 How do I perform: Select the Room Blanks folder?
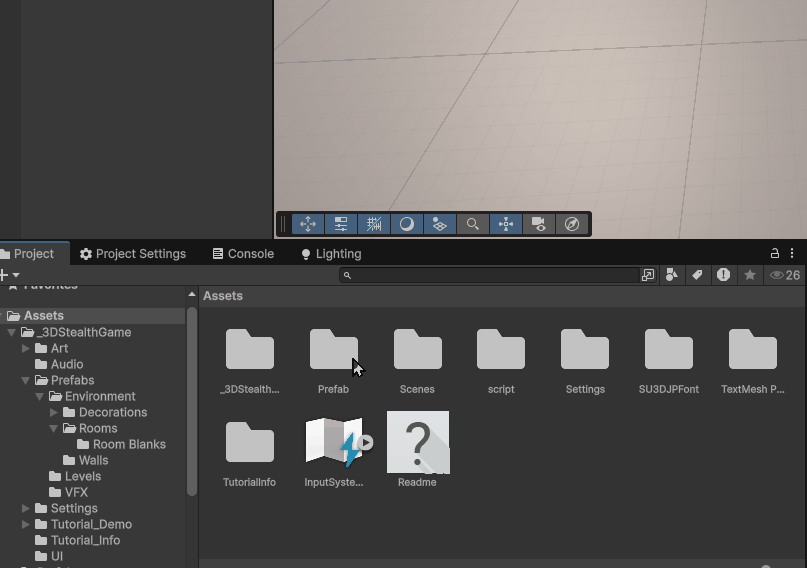[129, 444]
